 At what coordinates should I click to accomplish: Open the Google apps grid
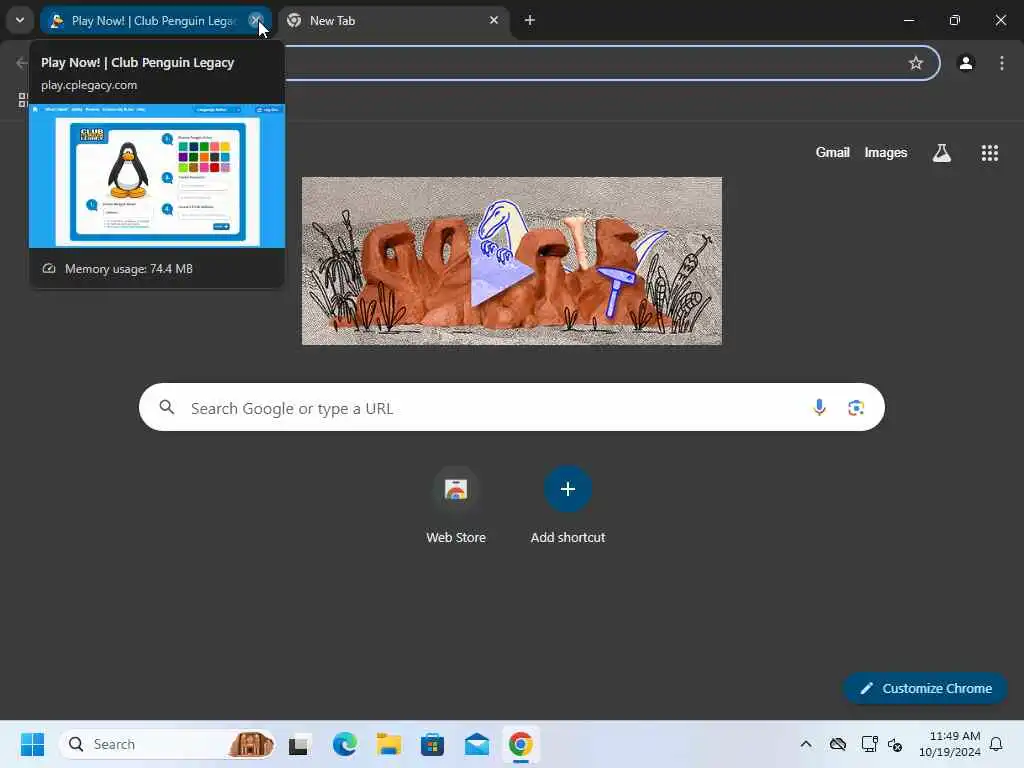[x=989, y=153]
